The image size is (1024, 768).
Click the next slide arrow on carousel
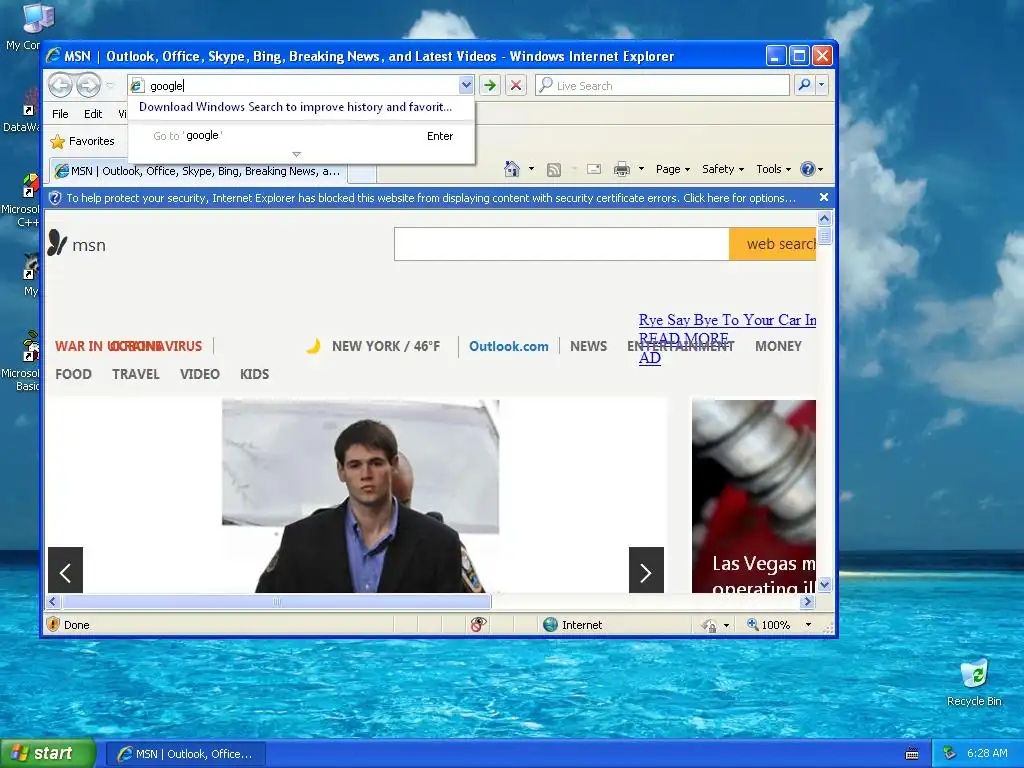tap(646, 569)
